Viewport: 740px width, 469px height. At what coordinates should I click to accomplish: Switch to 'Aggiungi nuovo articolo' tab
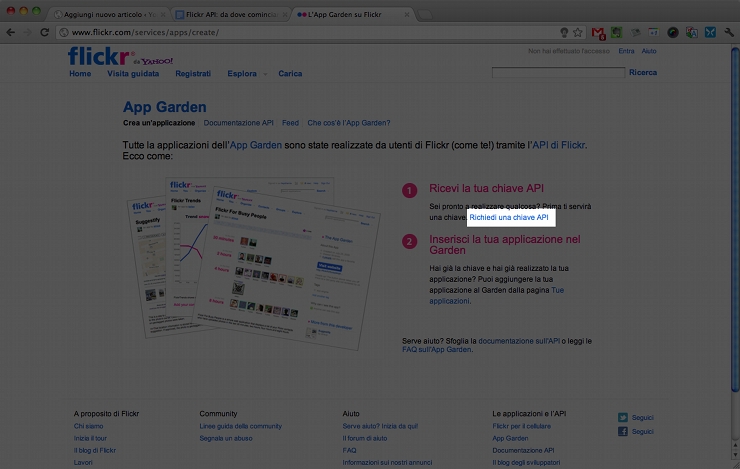pos(108,15)
